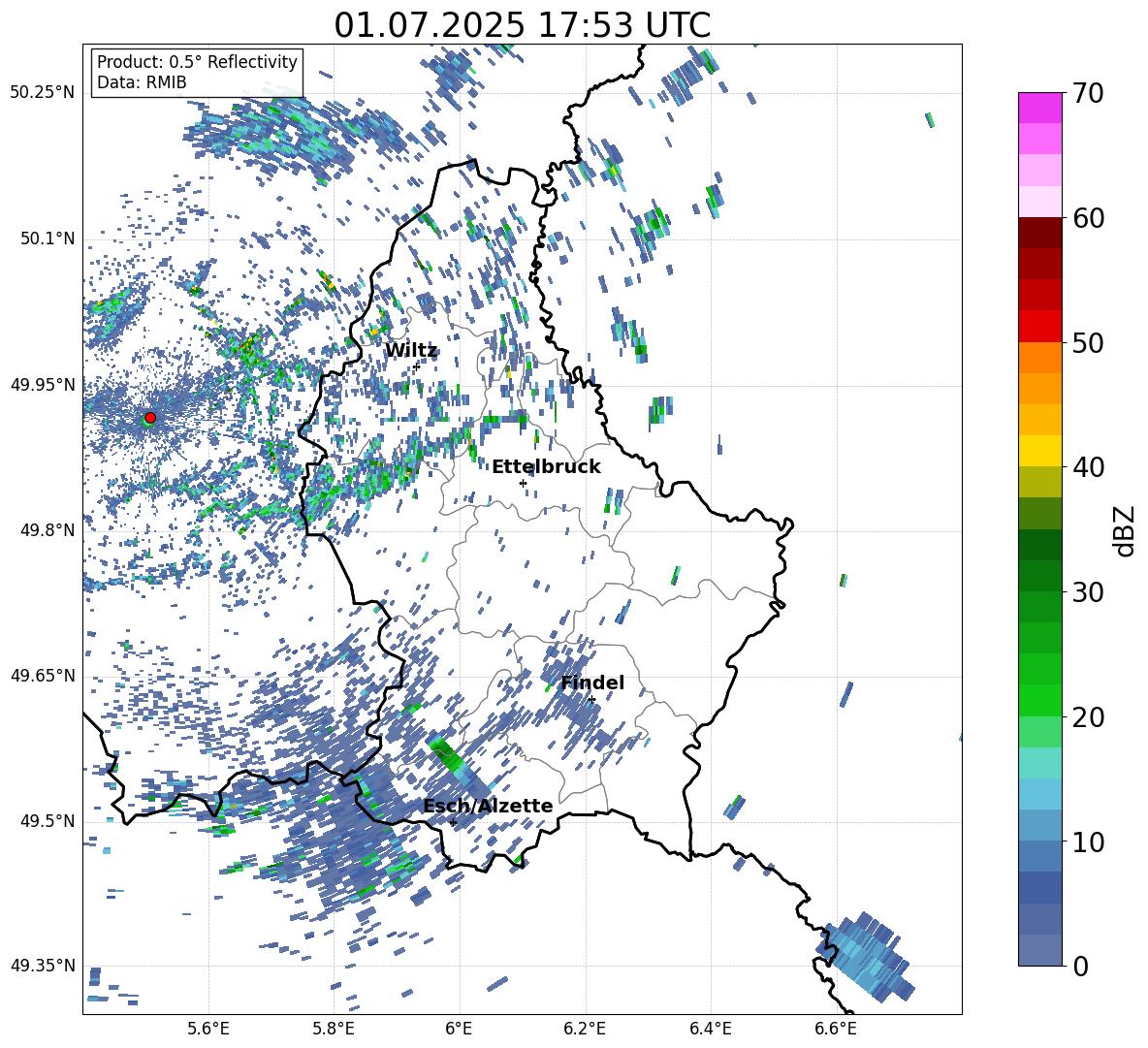Screen dimensions: 1148x1048
Task: Click the 'Data: RMIB' text
Action: click(x=142, y=82)
